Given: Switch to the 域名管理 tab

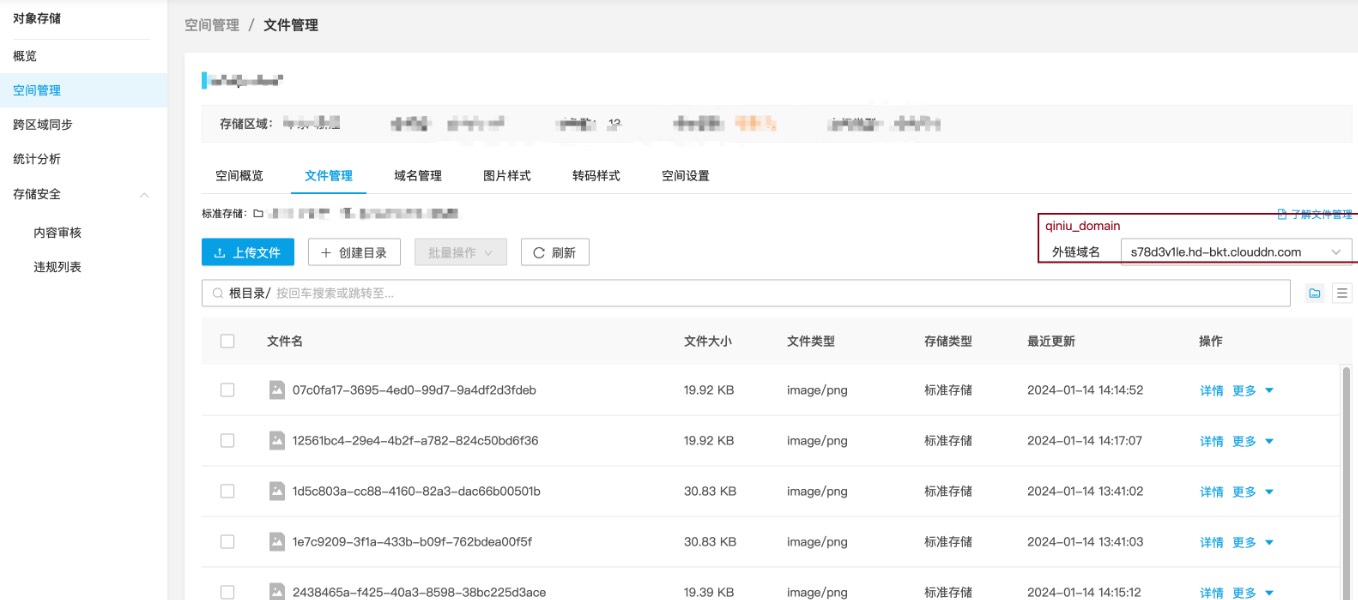Looking at the screenshot, I should point(418,176).
